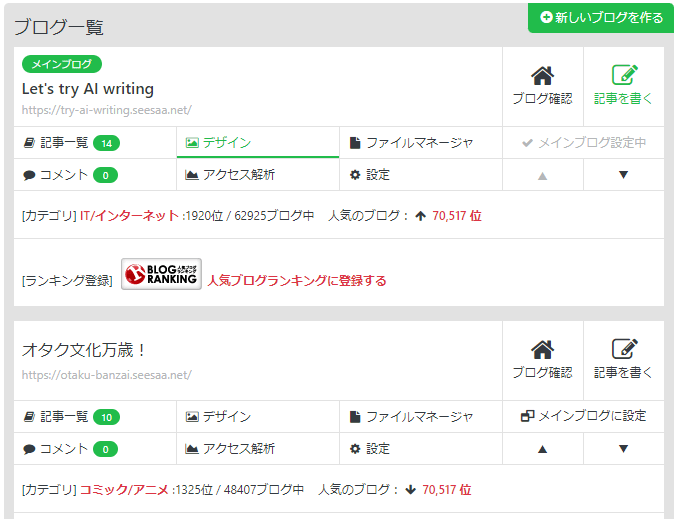Move Let's try AI writing down with arrow
This screenshot has width=677, height=519.
(x=623, y=175)
